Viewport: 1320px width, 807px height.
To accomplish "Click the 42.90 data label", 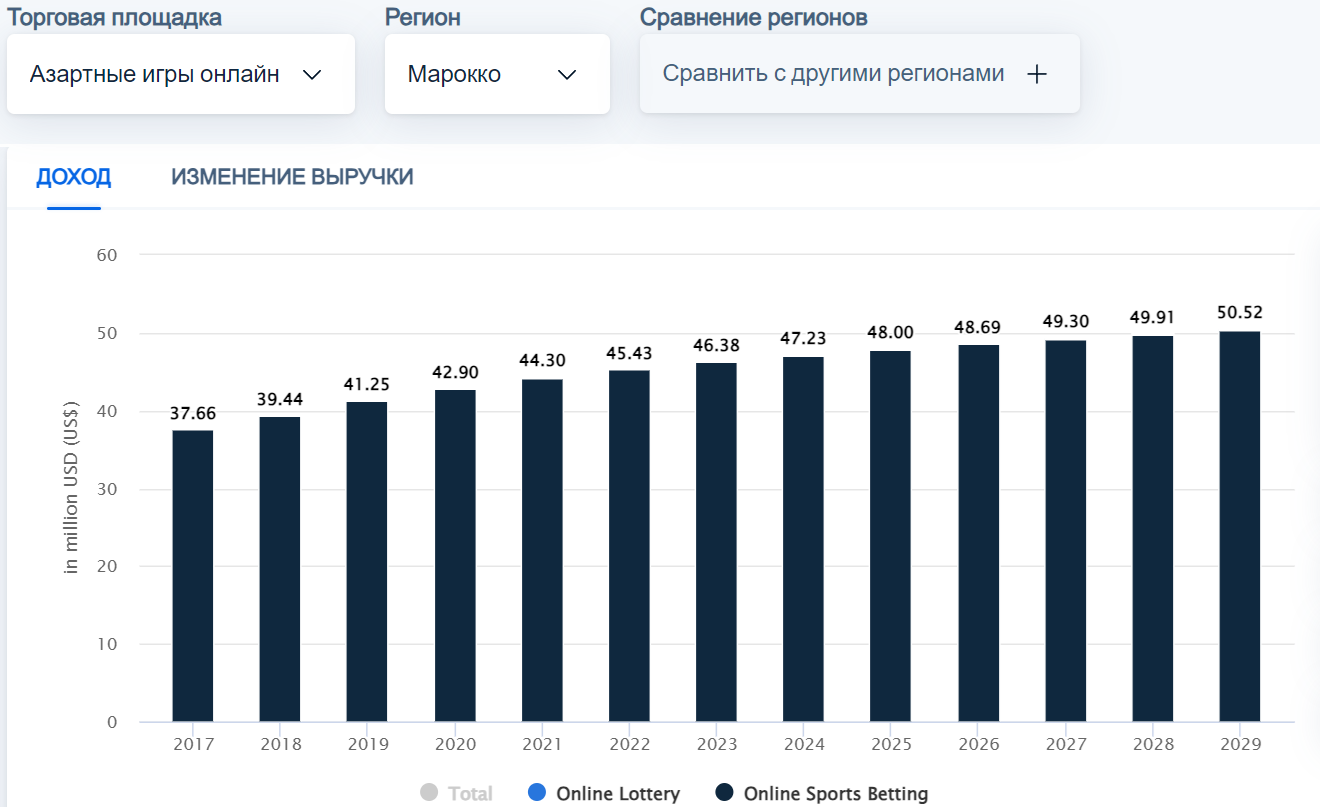I will [455, 373].
